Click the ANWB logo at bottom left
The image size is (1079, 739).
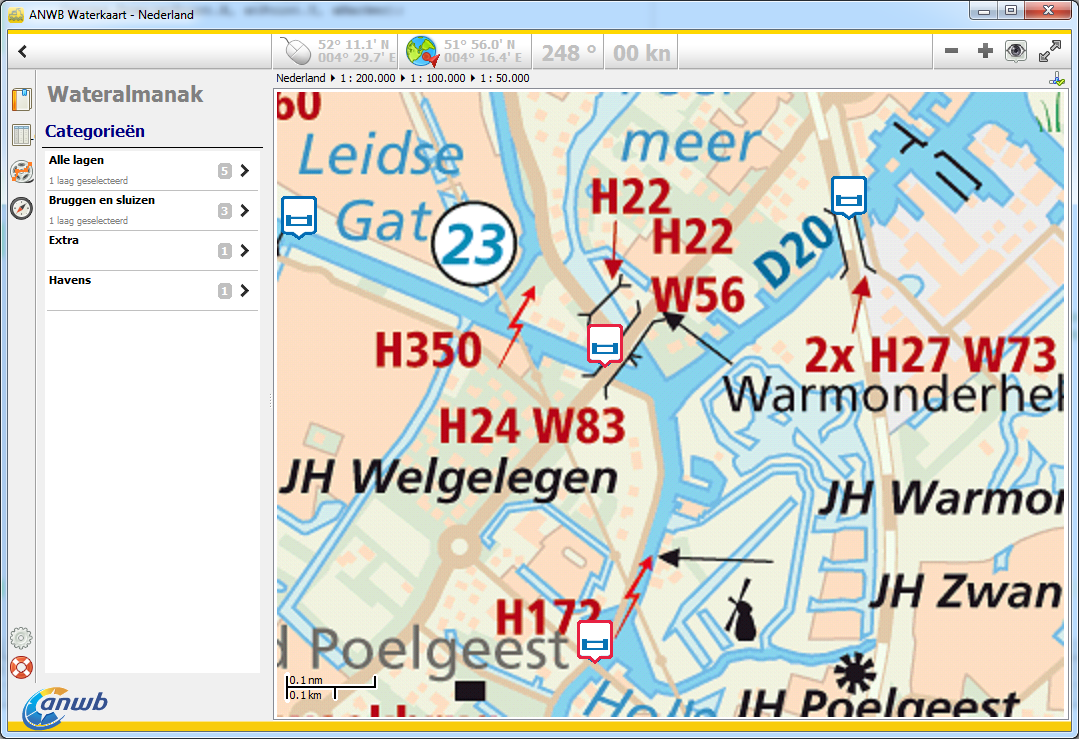pos(65,704)
